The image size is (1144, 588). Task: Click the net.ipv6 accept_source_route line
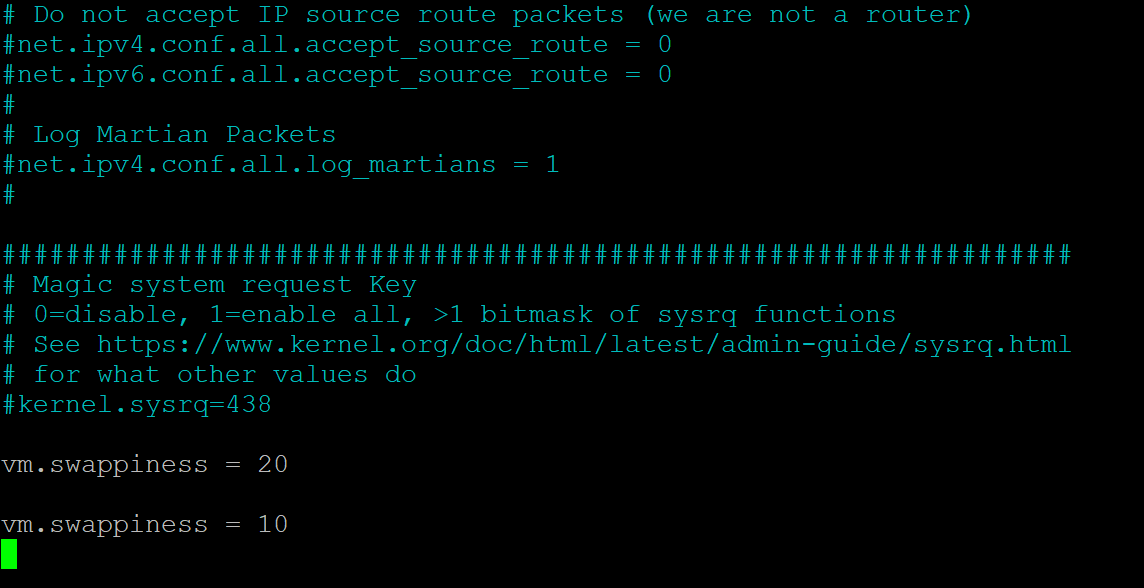tap(337, 75)
